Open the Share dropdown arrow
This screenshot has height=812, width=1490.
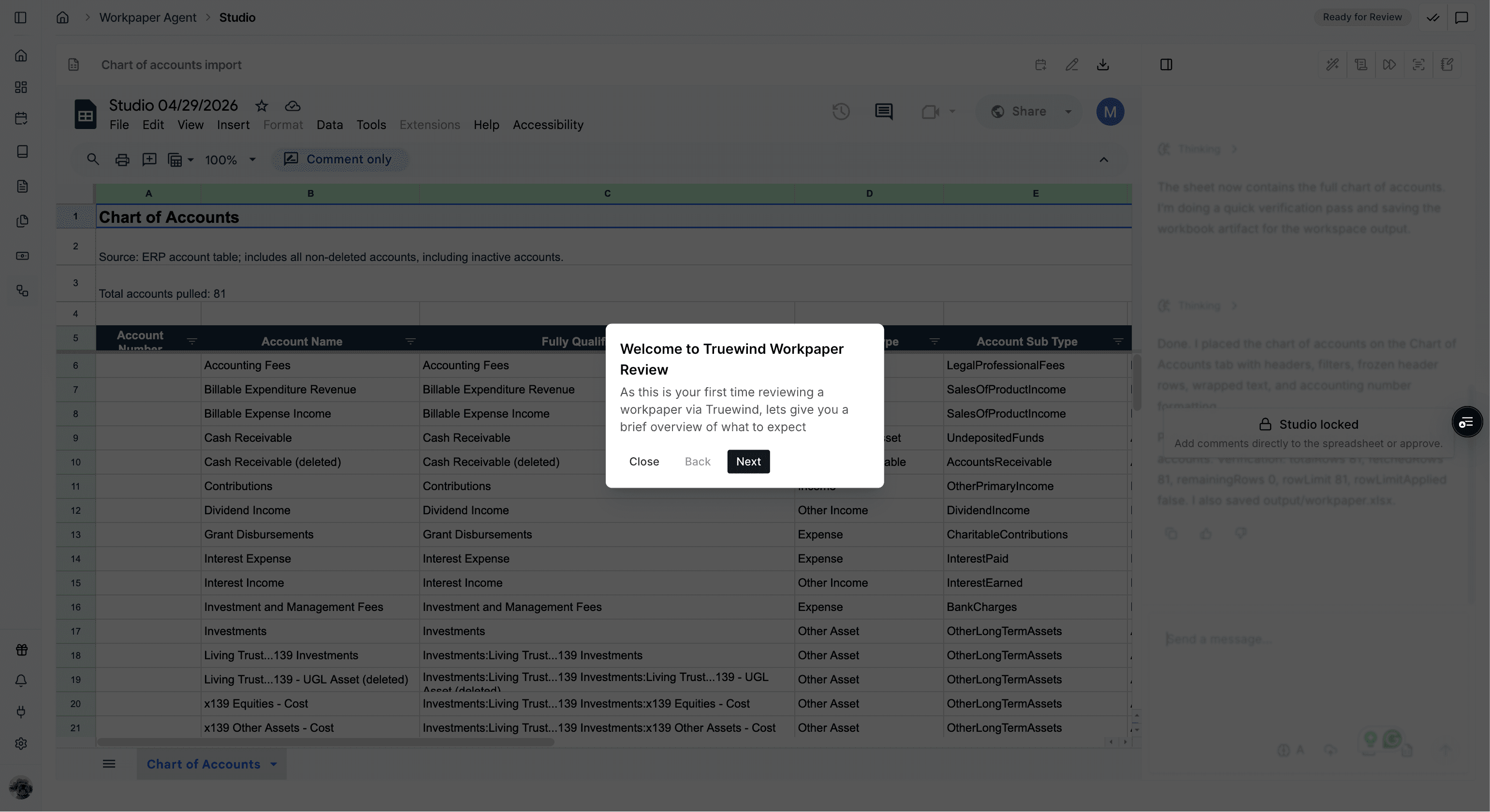(1068, 112)
